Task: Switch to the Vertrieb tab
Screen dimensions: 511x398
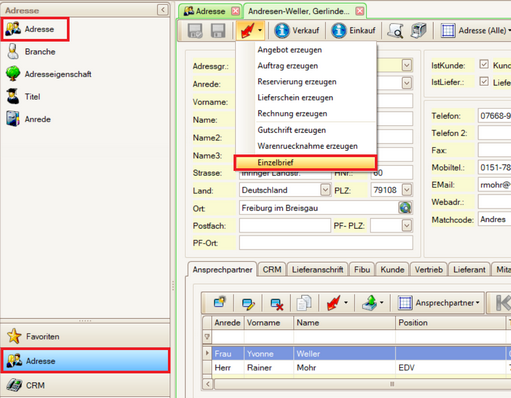Action: tap(429, 270)
